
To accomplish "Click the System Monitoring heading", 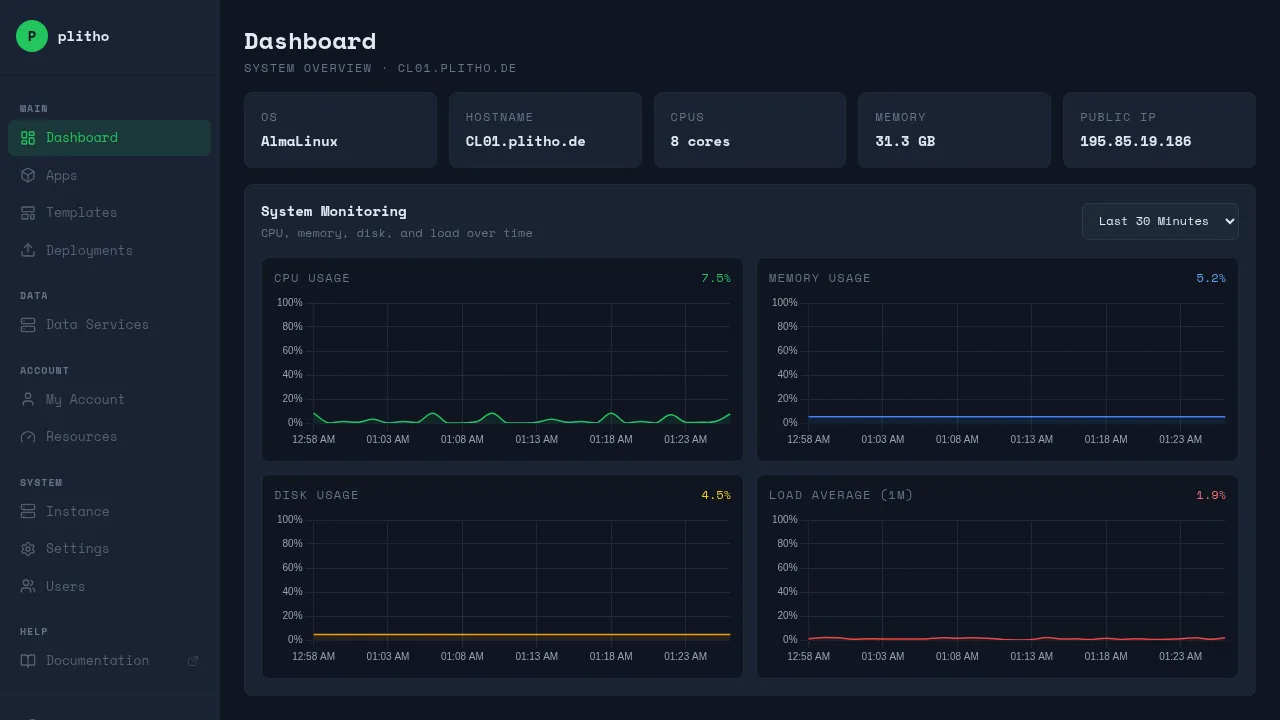I will (x=334, y=211).
